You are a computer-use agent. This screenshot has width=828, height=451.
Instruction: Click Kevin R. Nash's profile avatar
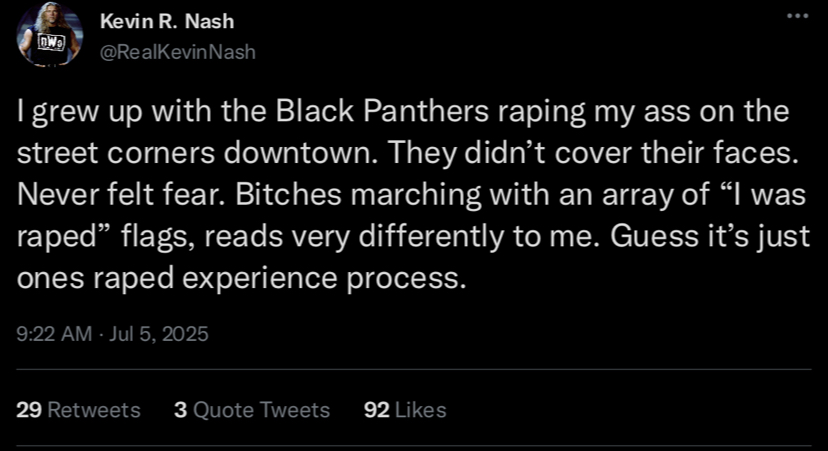pyautogui.click(x=47, y=39)
